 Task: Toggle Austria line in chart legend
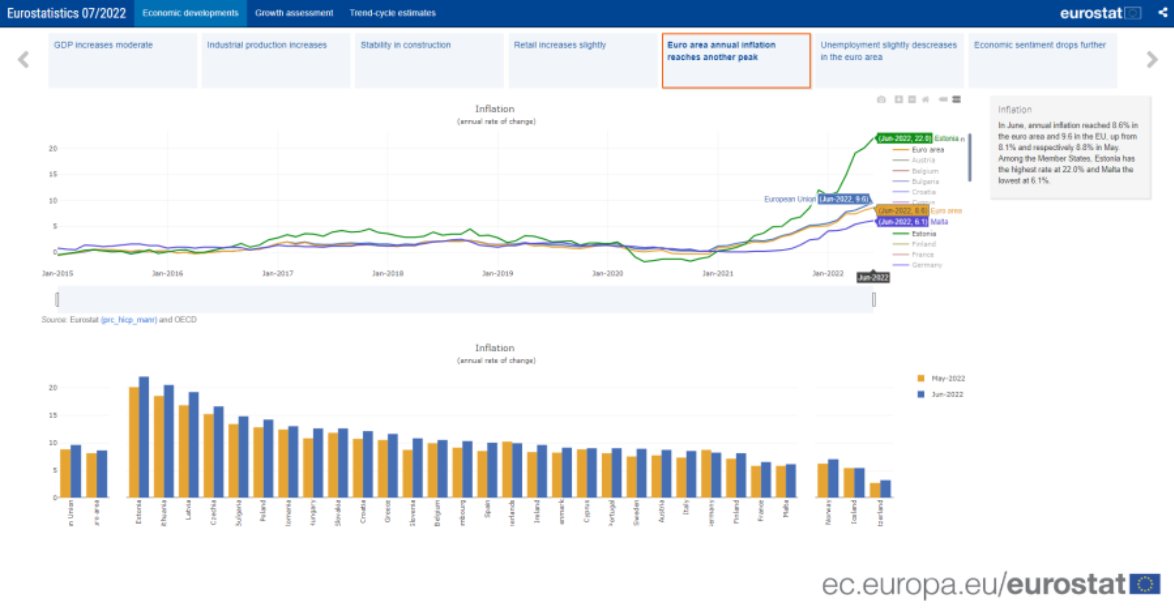913,160
